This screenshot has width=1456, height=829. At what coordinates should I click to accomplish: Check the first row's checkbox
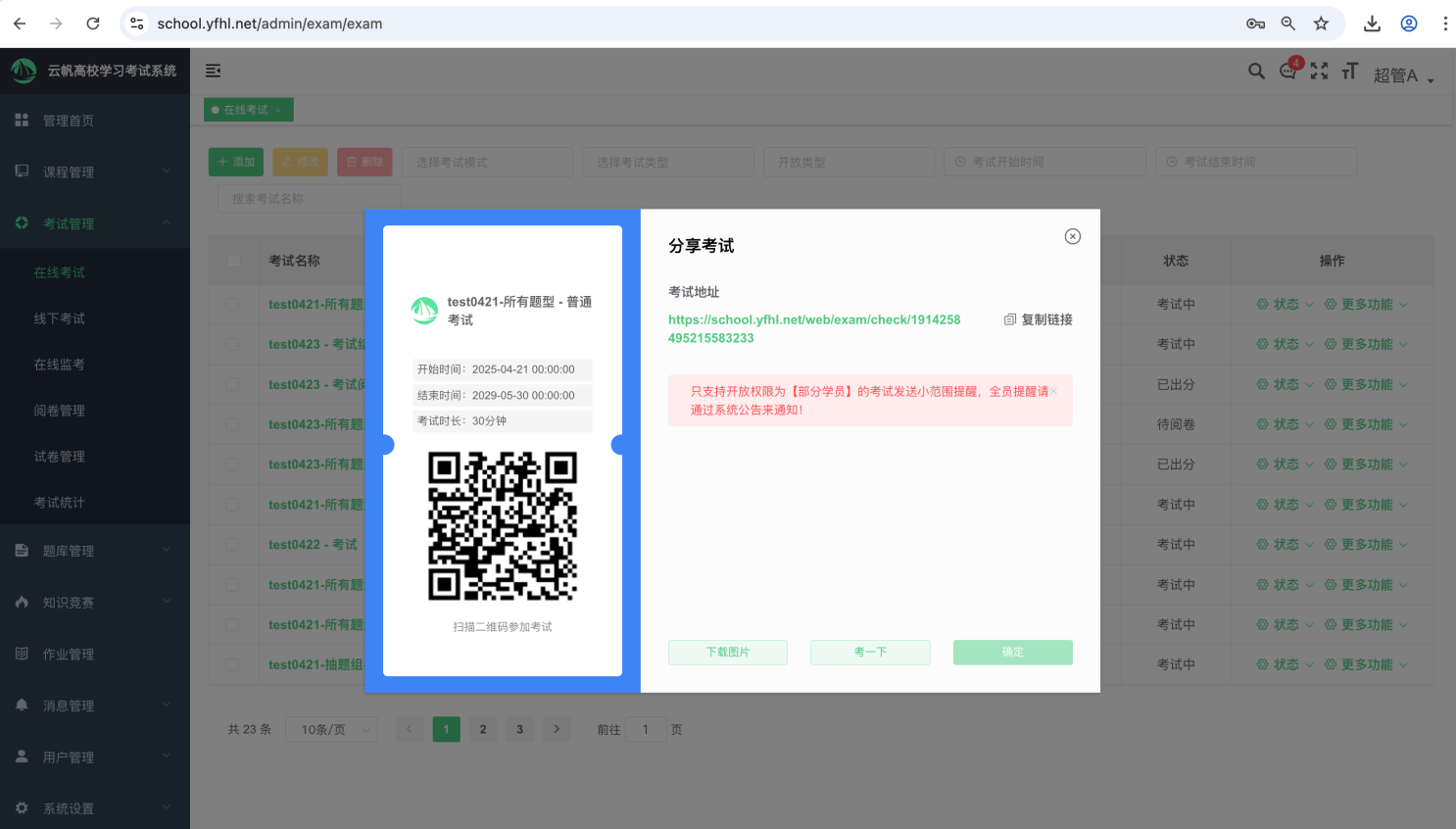[x=232, y=305]
